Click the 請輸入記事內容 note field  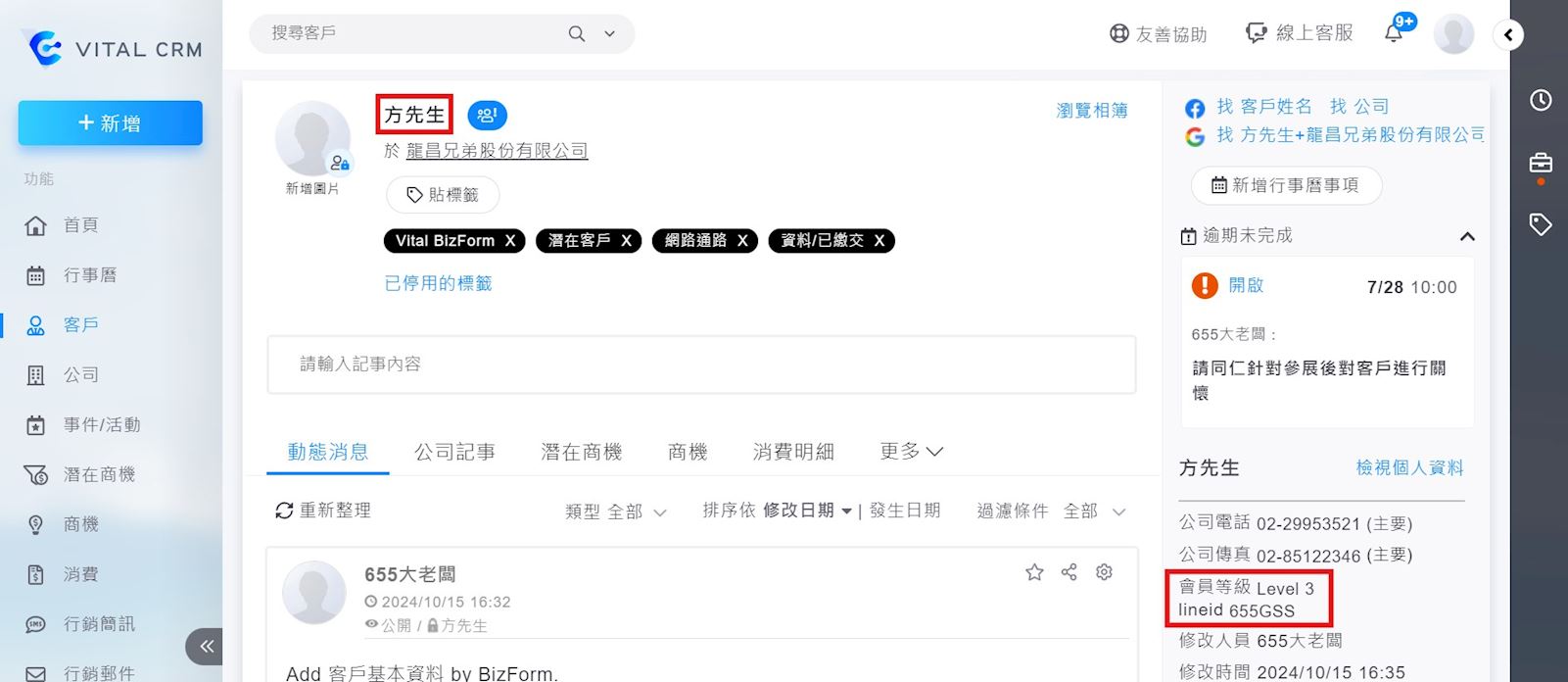pyautogui.click(x=701, y=365)
